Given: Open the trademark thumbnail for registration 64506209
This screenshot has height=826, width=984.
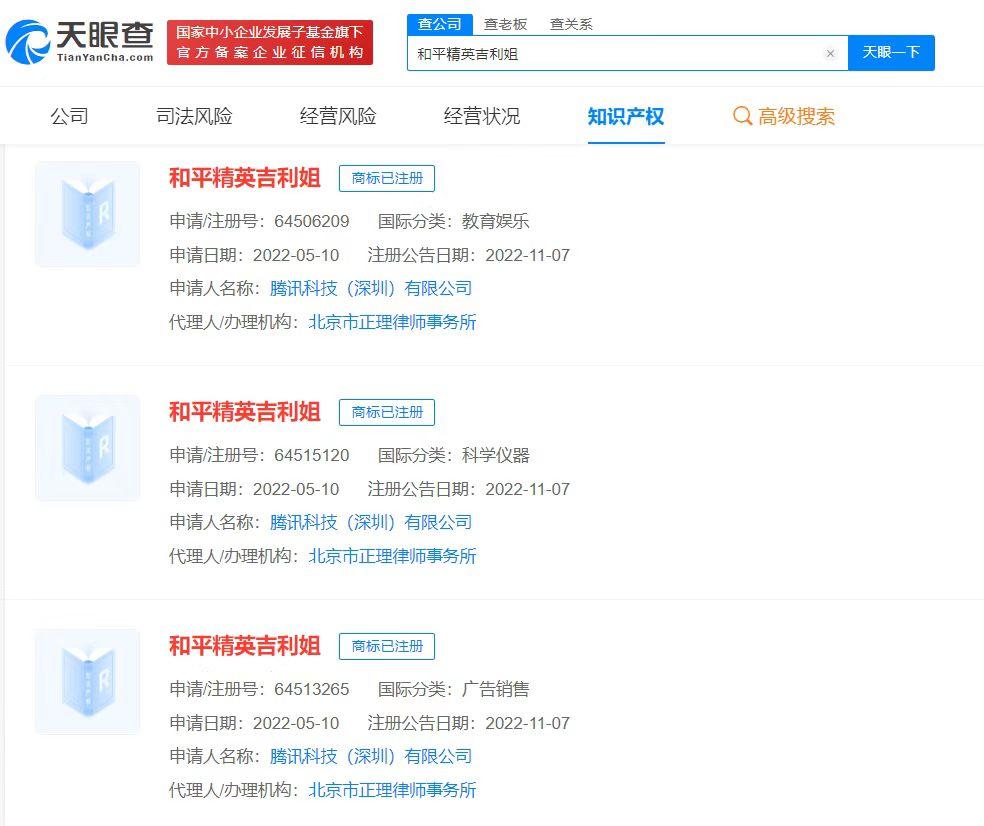Looking at the screenshot, I should pos(87,214).
